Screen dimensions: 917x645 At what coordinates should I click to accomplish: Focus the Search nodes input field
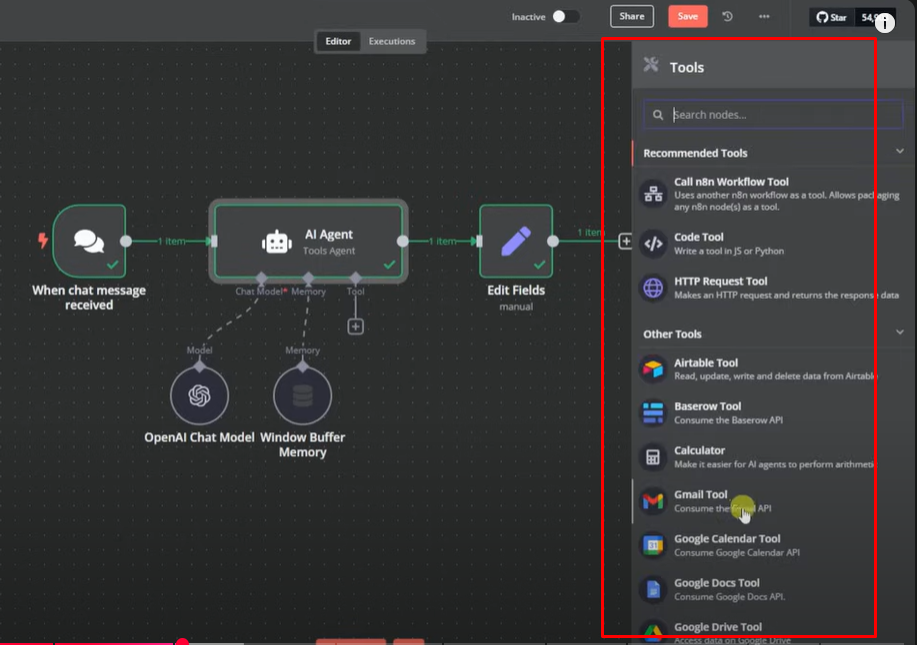773,115
